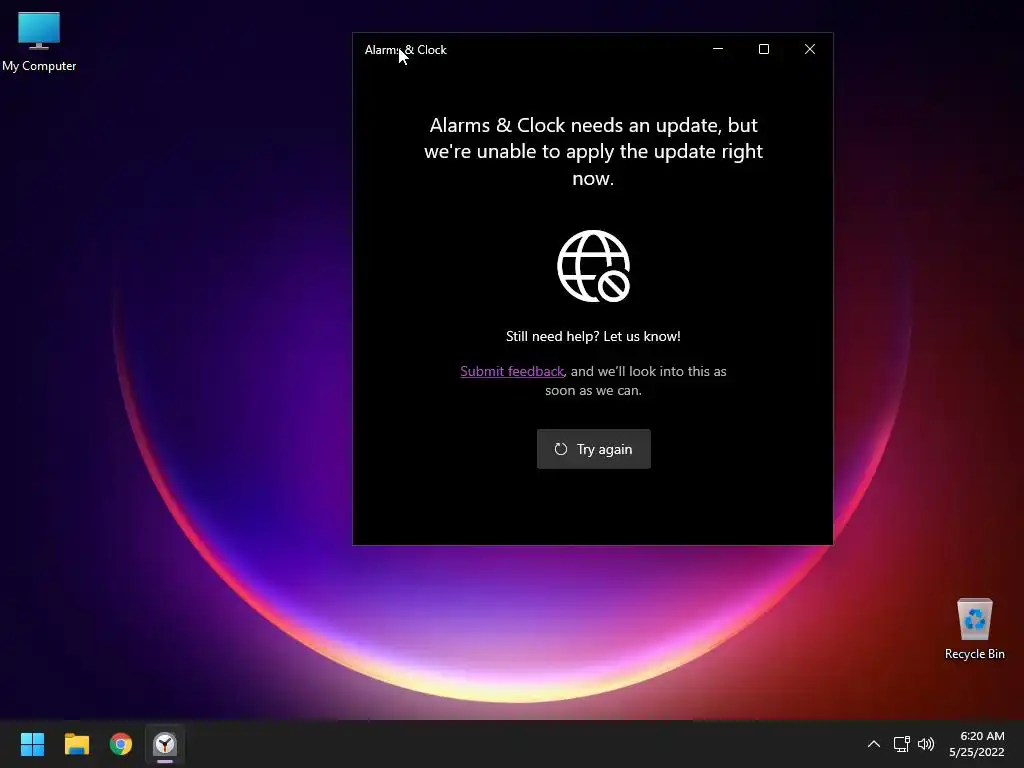1024x768 pixels.
Task: Click the 'needs an update' heading
Action: (x=593, y=152)
